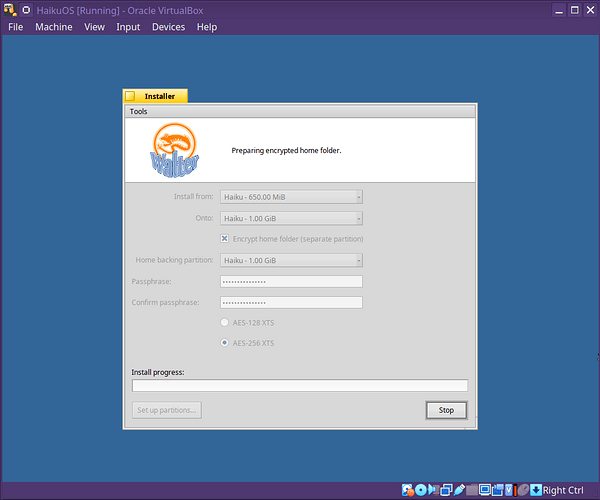
Task: Click the Confirm passphrase field
Action: click(291, 303)
